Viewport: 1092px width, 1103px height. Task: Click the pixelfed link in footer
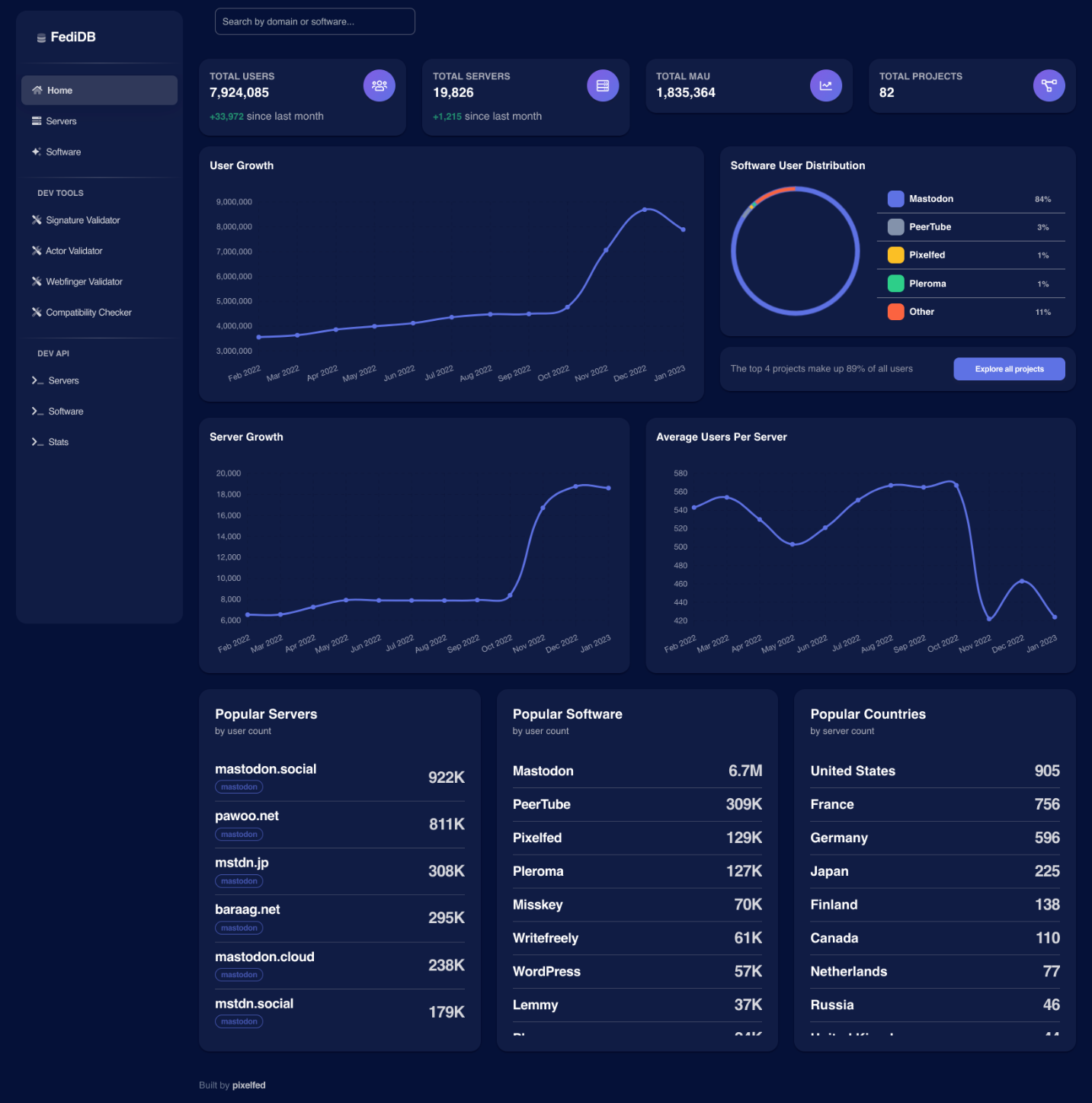(249, 1085)
